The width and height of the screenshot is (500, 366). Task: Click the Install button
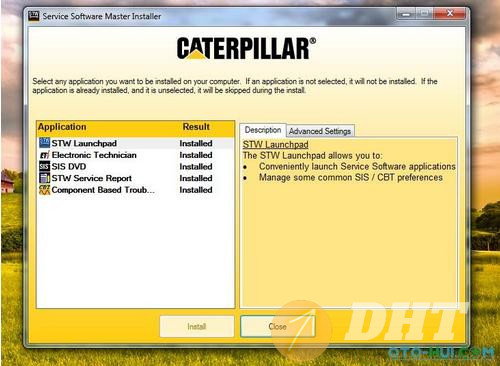[197, 326]
